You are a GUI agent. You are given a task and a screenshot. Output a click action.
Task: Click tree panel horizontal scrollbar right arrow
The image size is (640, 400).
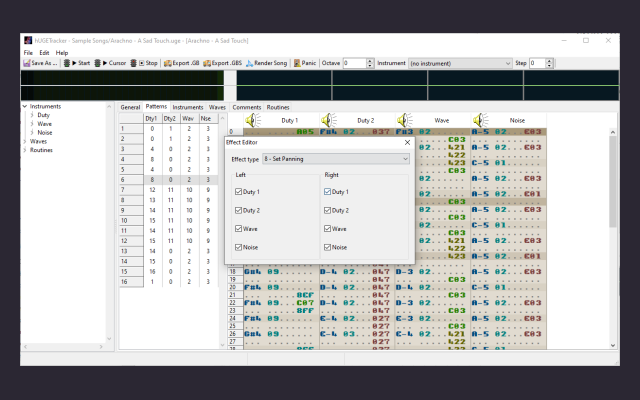point(101,347)
